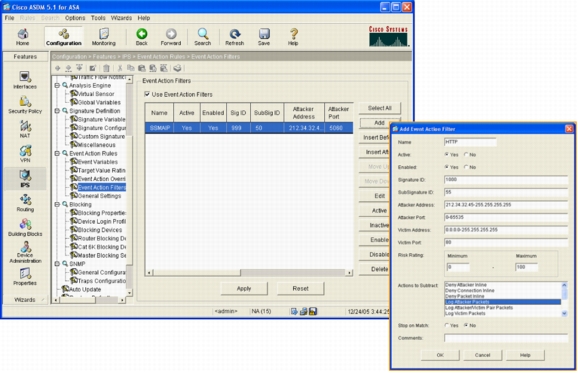Click Cancel in Add Event Action Filter

pos(483,355)
